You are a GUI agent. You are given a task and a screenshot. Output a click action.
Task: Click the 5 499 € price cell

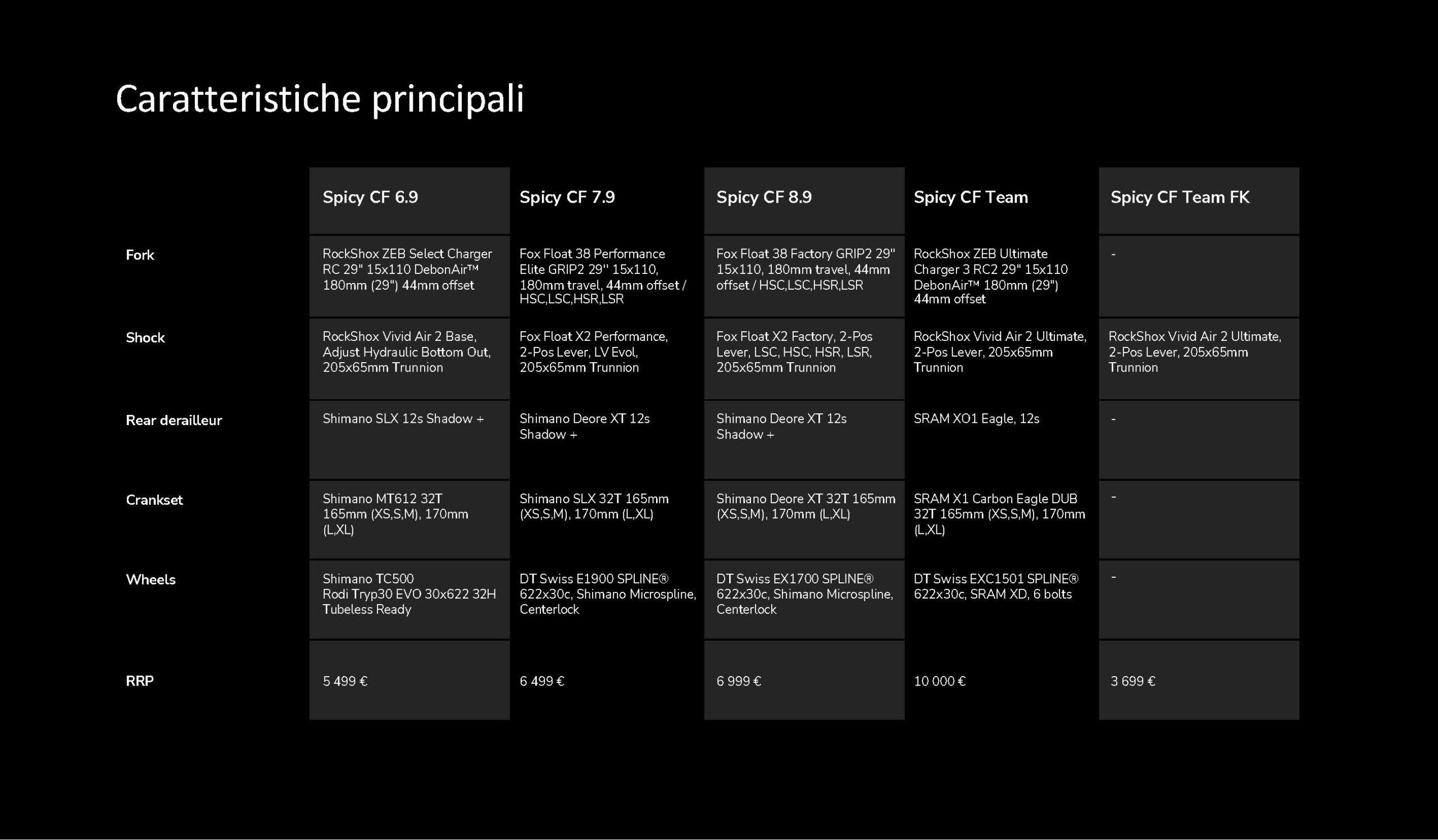tap(345, 682)
